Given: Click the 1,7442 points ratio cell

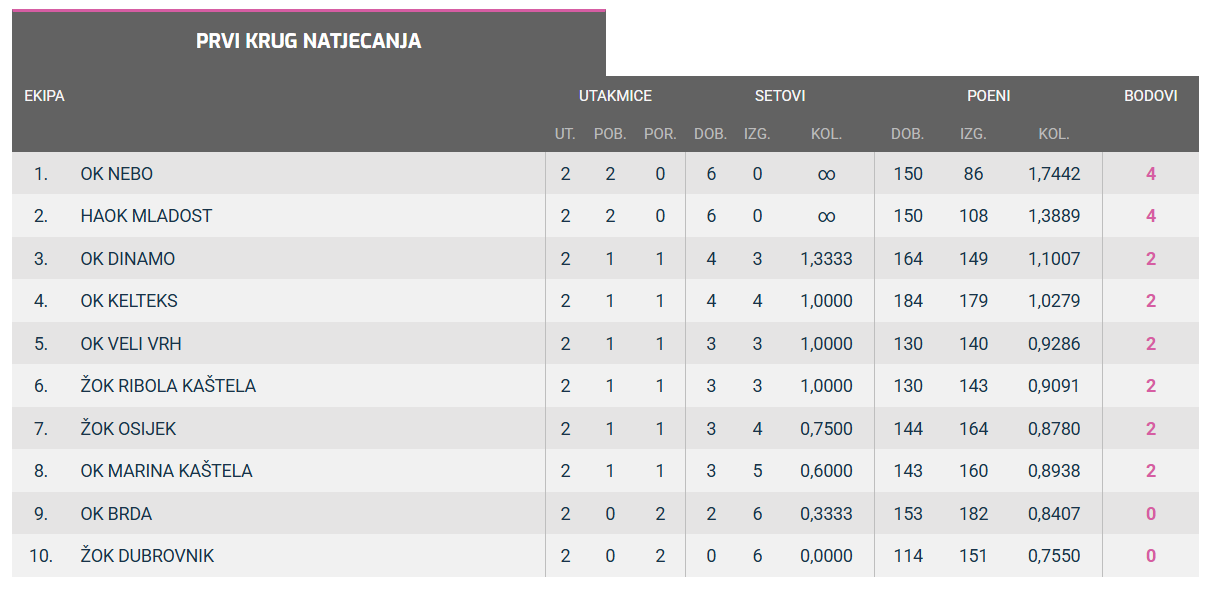Looking at the screenshot, I should coord(1054,174).
